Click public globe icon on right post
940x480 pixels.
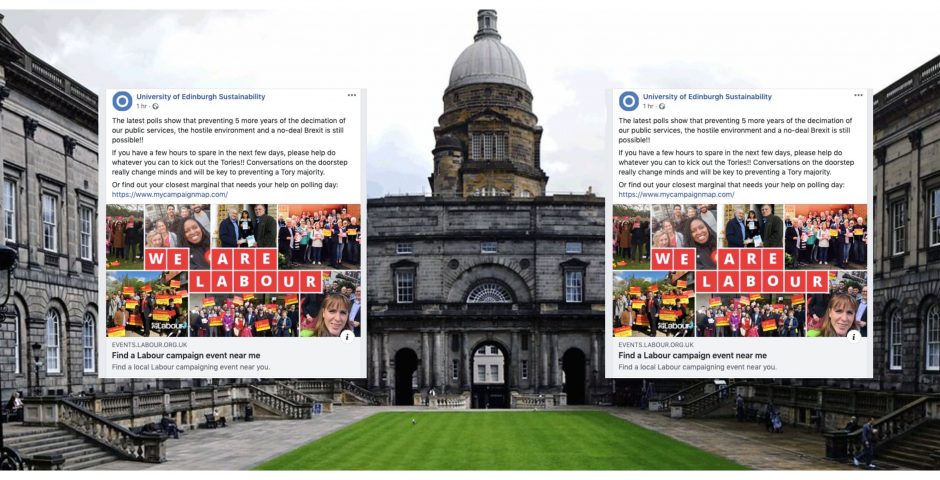coord(662,106)
